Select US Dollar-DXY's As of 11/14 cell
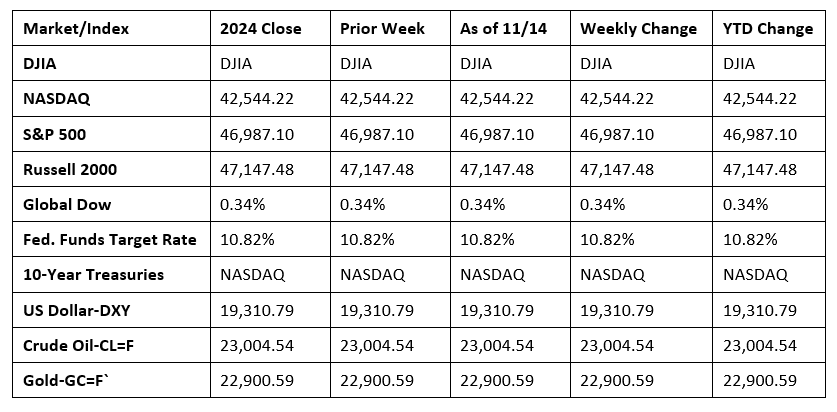 pos(496,309)
